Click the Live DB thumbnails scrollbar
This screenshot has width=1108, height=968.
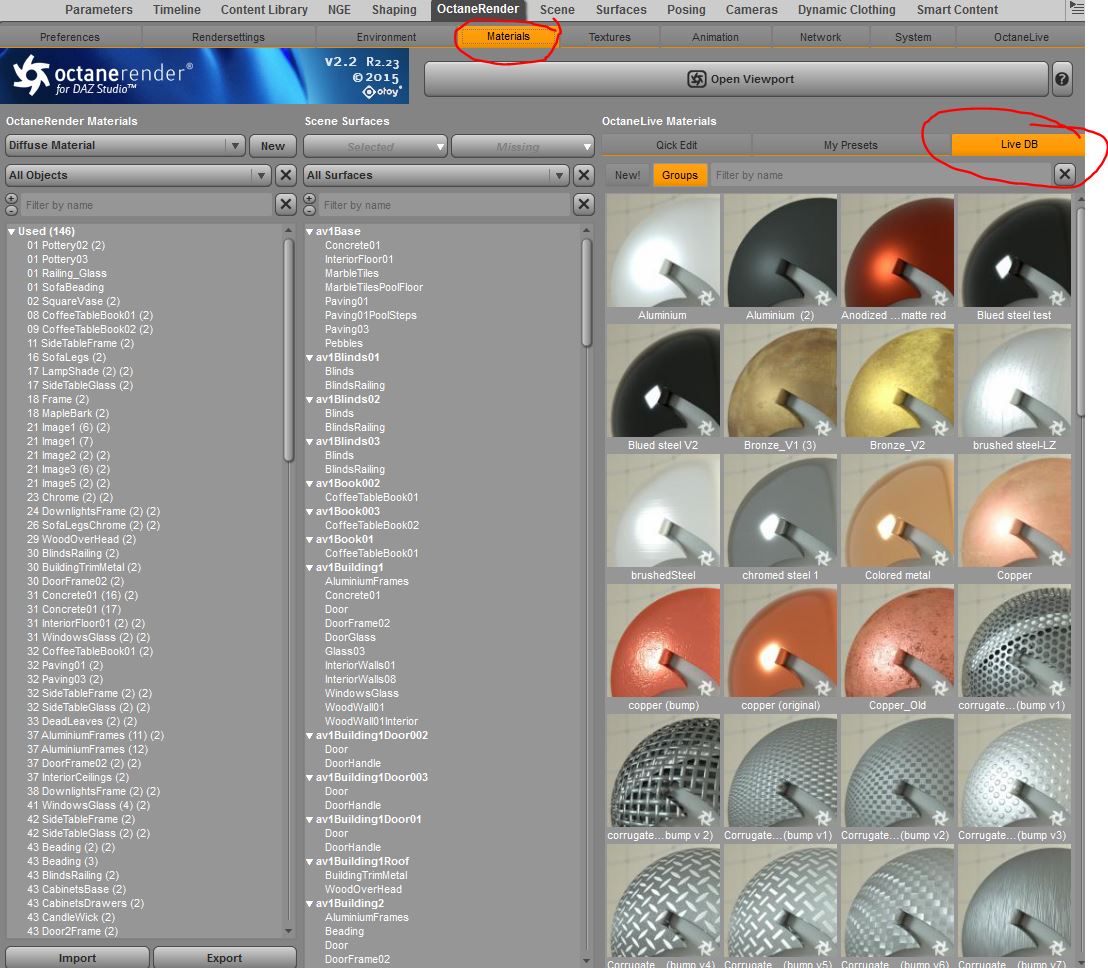(1080, 311)
